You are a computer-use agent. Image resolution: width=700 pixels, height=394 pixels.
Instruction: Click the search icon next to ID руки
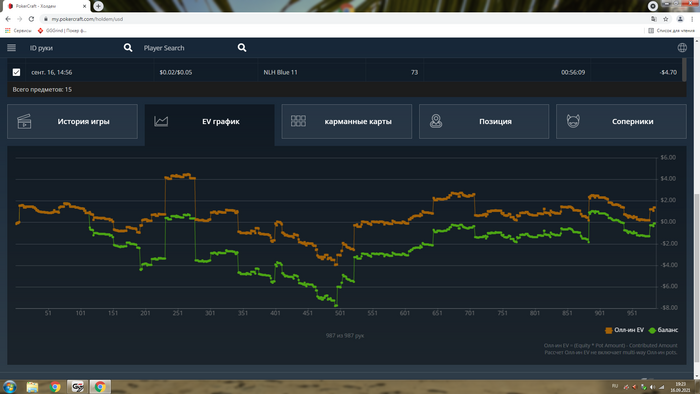pyautogui.click(x=128, y=48)
